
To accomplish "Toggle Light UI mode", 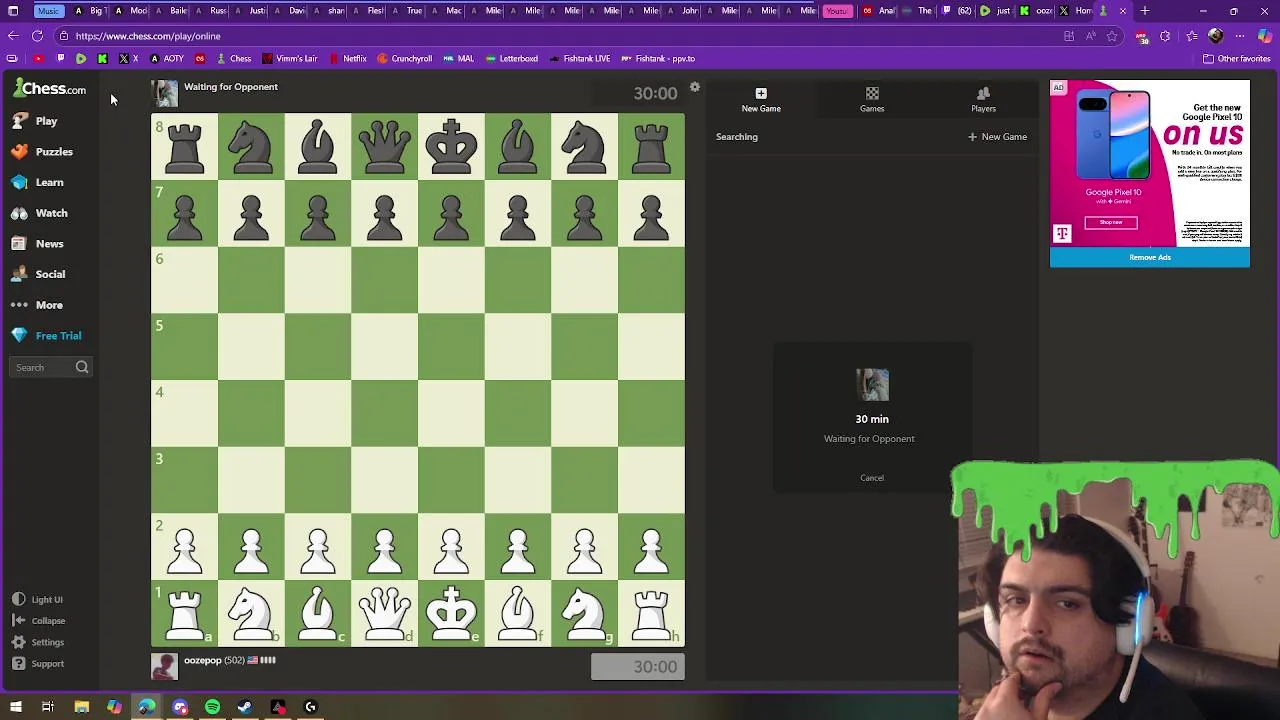I will [x=38, y=600].
